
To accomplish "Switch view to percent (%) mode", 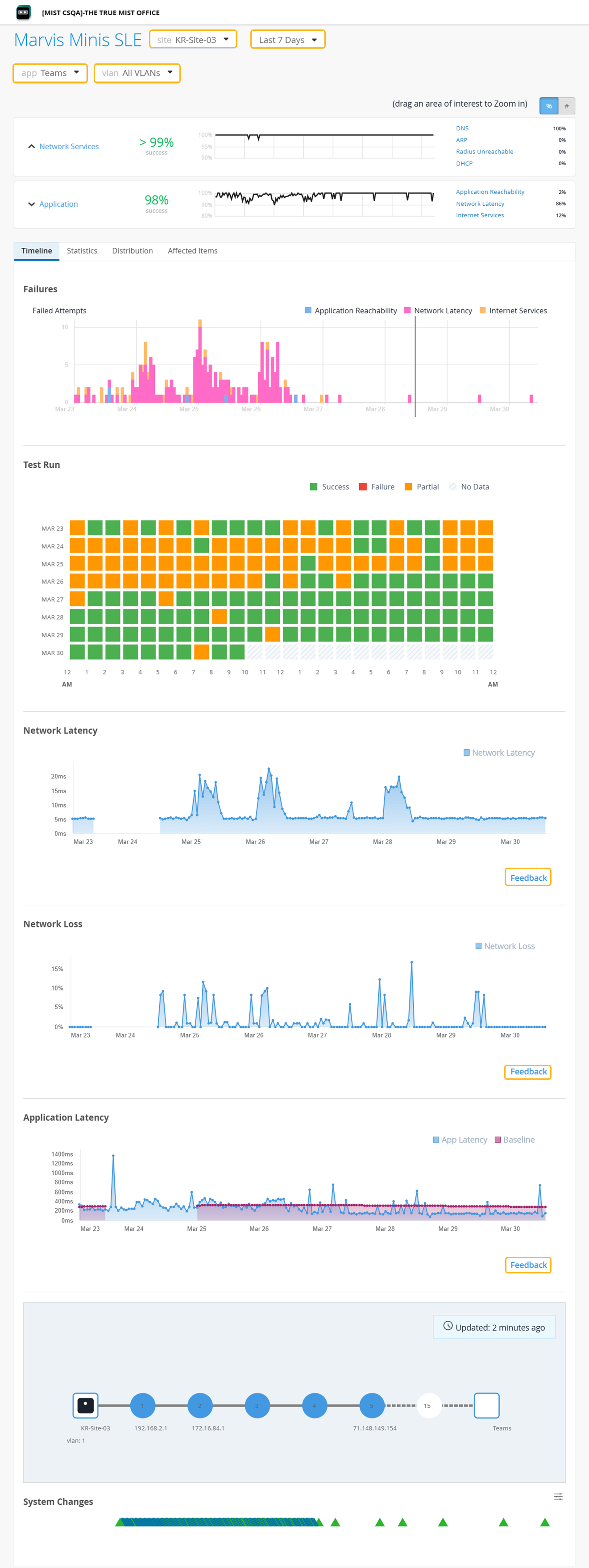I will (548, 106).
